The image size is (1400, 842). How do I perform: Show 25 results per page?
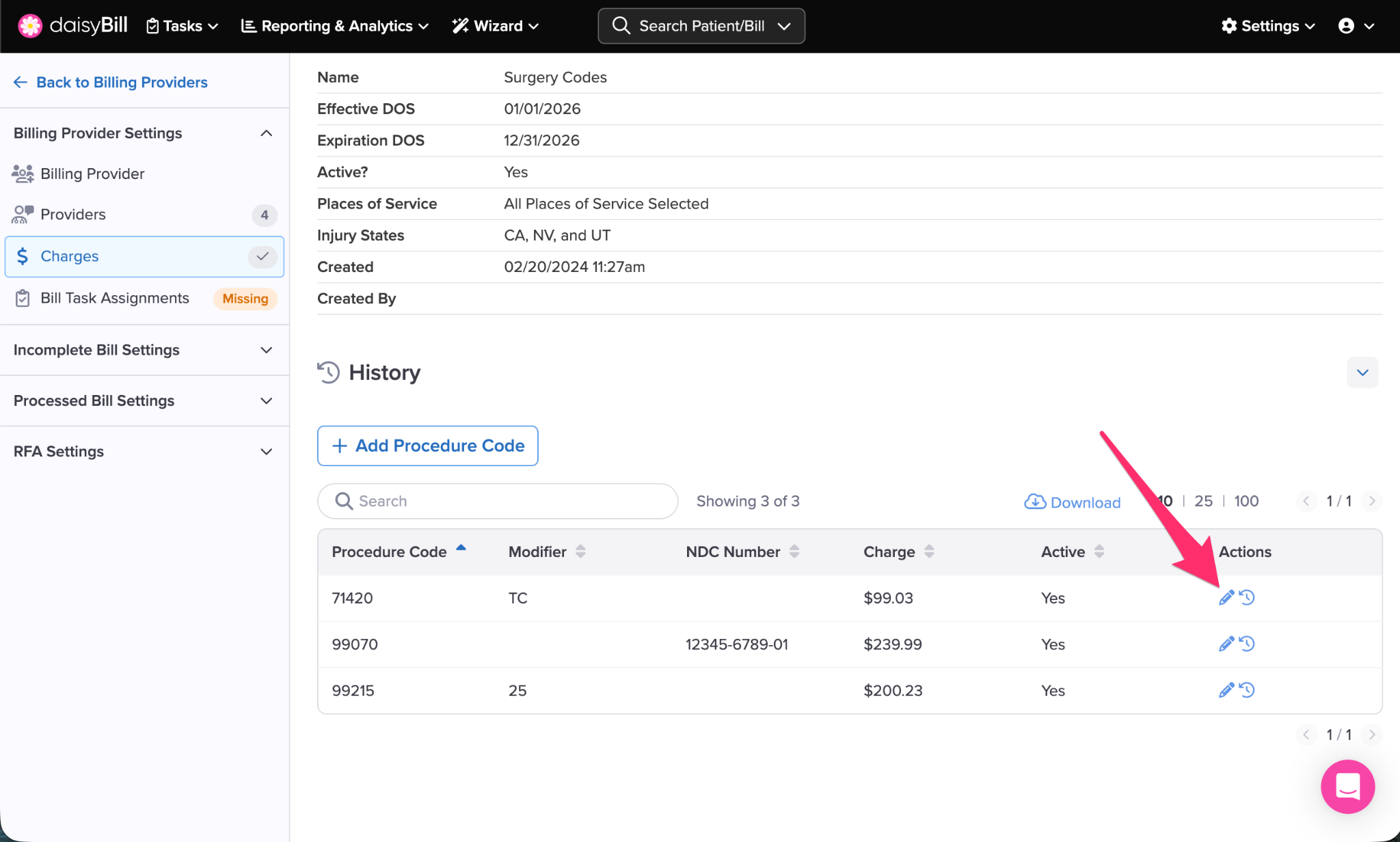(1203, 501)
